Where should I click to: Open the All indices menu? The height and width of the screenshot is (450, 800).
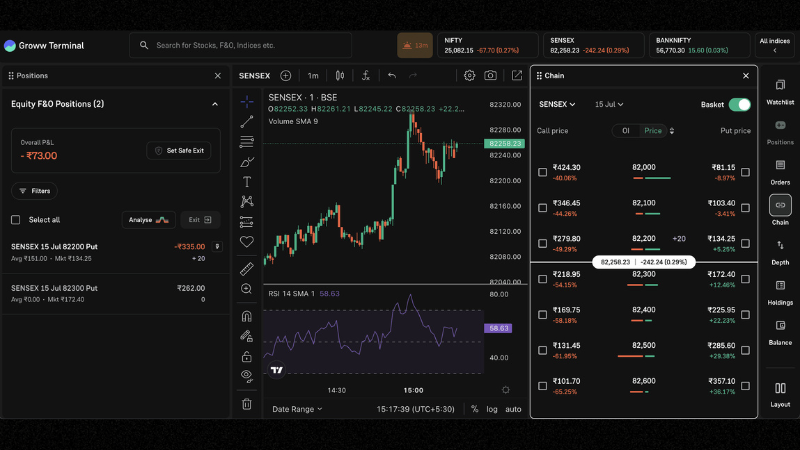(x=774, y=45)
